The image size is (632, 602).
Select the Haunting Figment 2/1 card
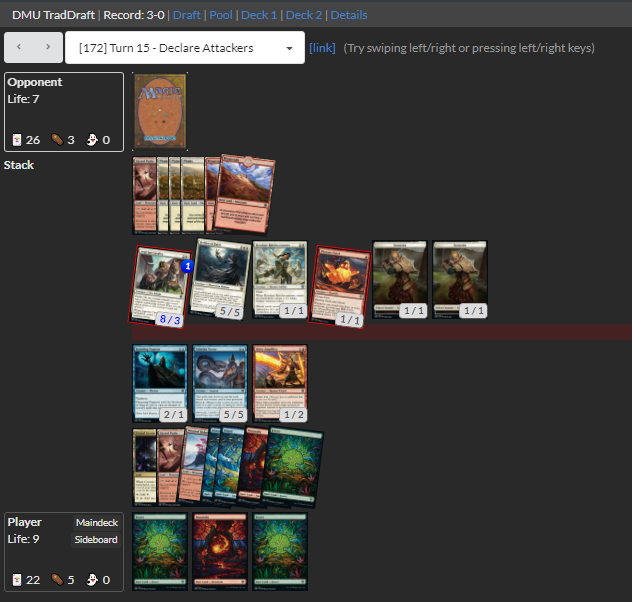[160, 383]
